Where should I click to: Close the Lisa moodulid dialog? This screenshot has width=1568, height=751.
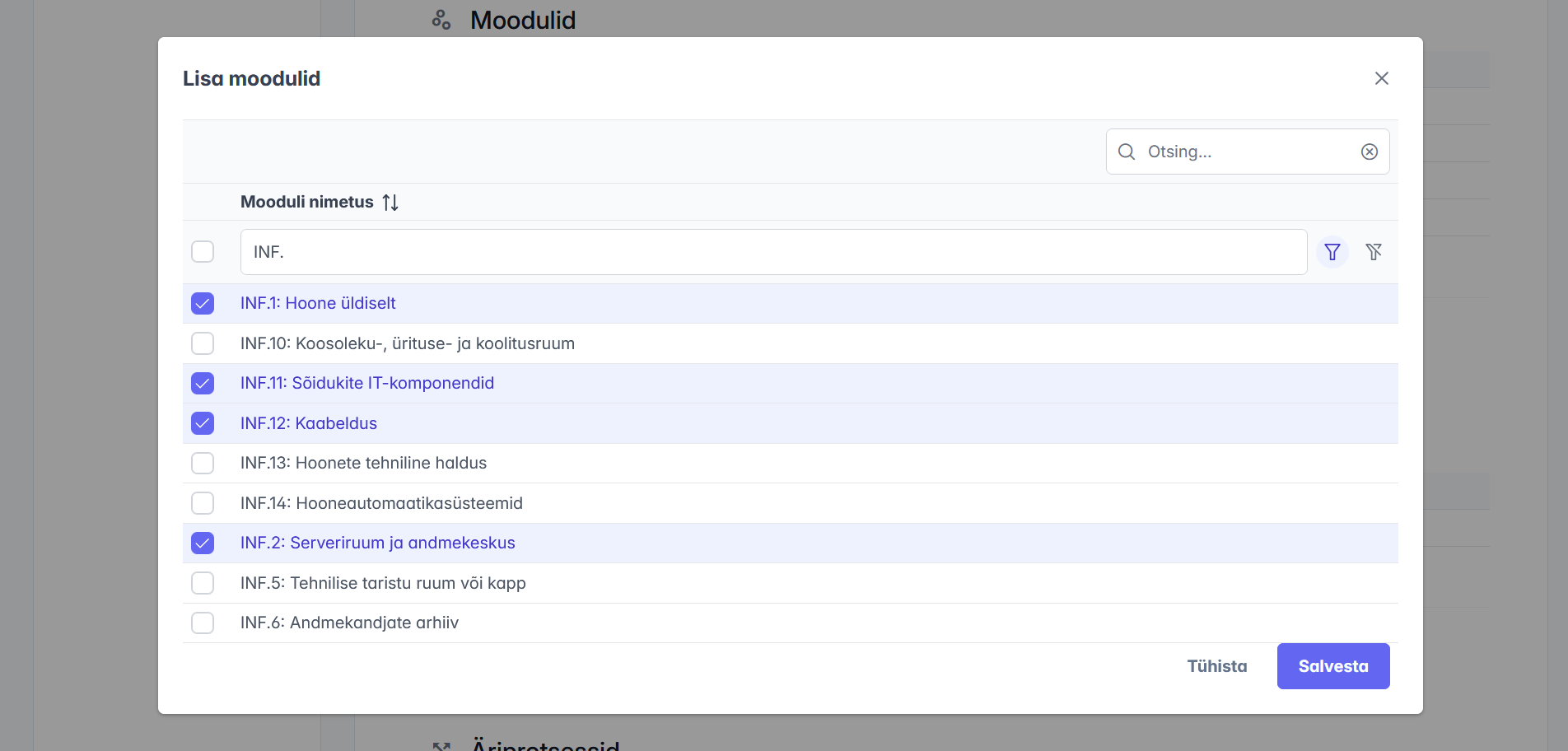1381,78
